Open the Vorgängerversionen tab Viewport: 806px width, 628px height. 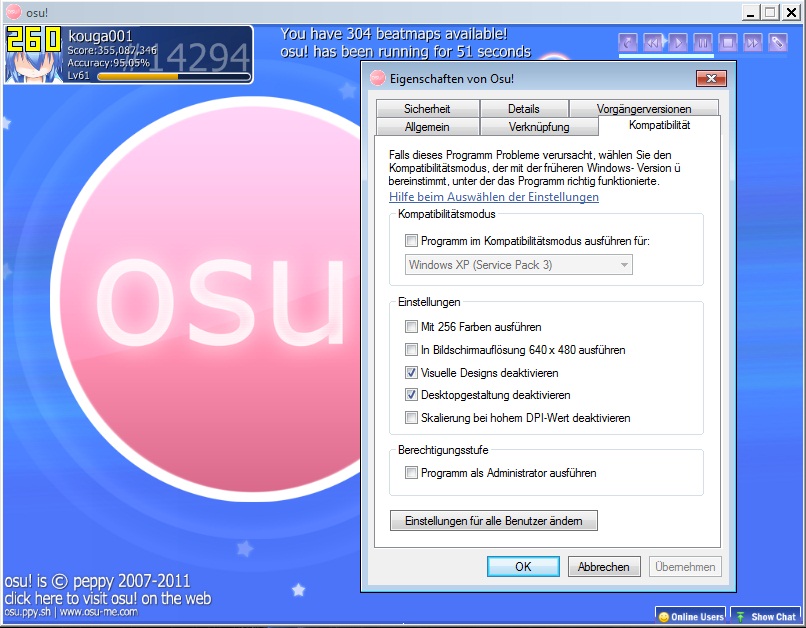[x=644, y=108]
